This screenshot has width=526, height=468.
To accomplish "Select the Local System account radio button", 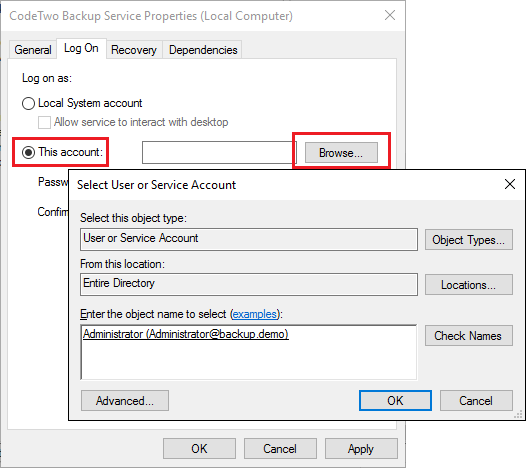I will click(x=28, y=103).
